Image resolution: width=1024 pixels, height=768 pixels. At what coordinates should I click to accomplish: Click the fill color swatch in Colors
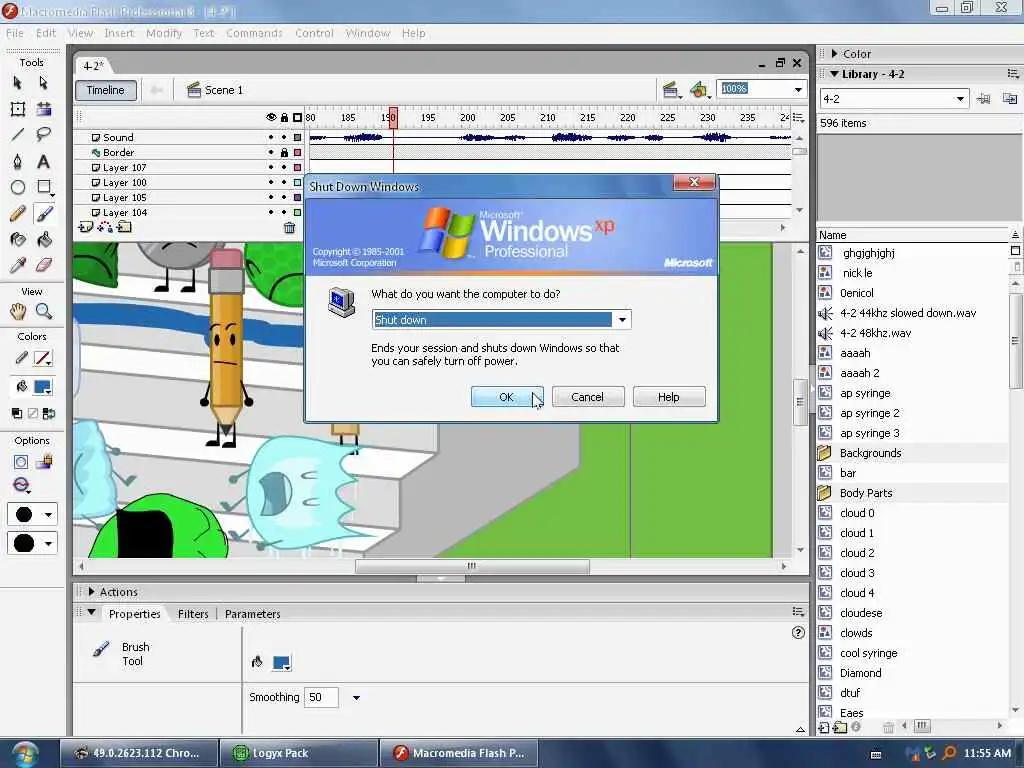click(42, 387)
